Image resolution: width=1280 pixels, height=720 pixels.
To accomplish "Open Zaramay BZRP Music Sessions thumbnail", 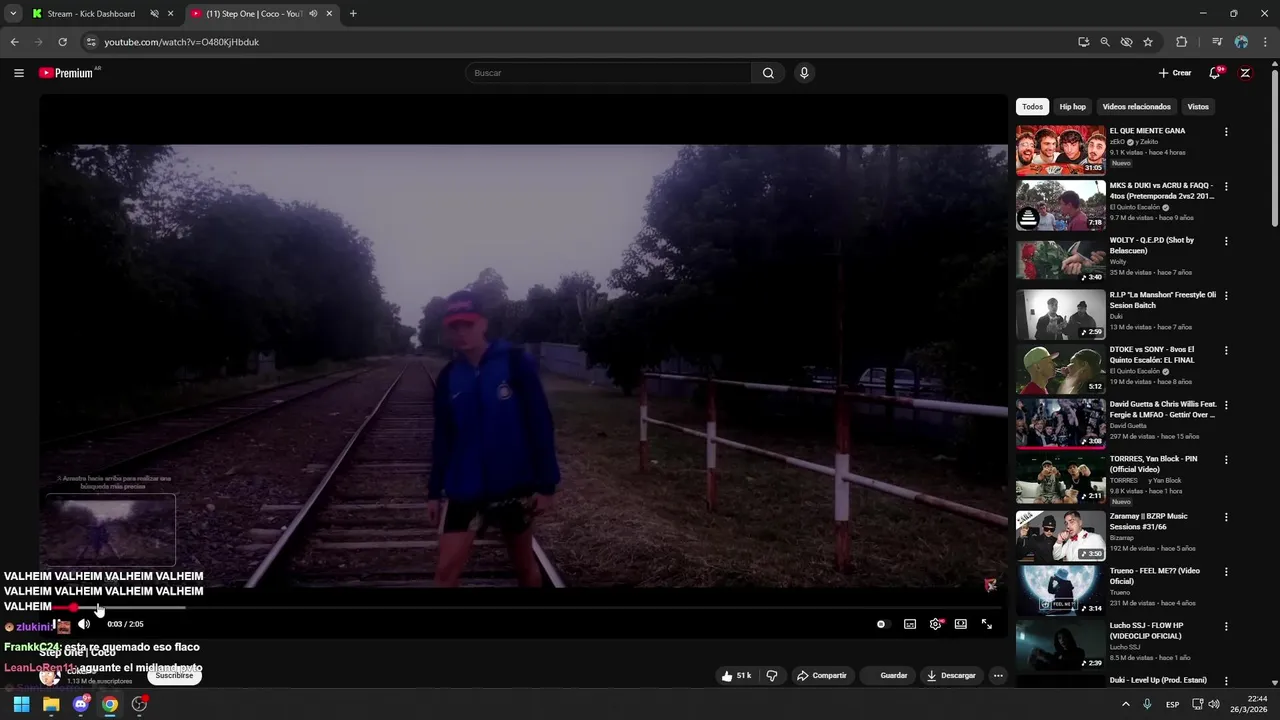I will coord(1061,536).
